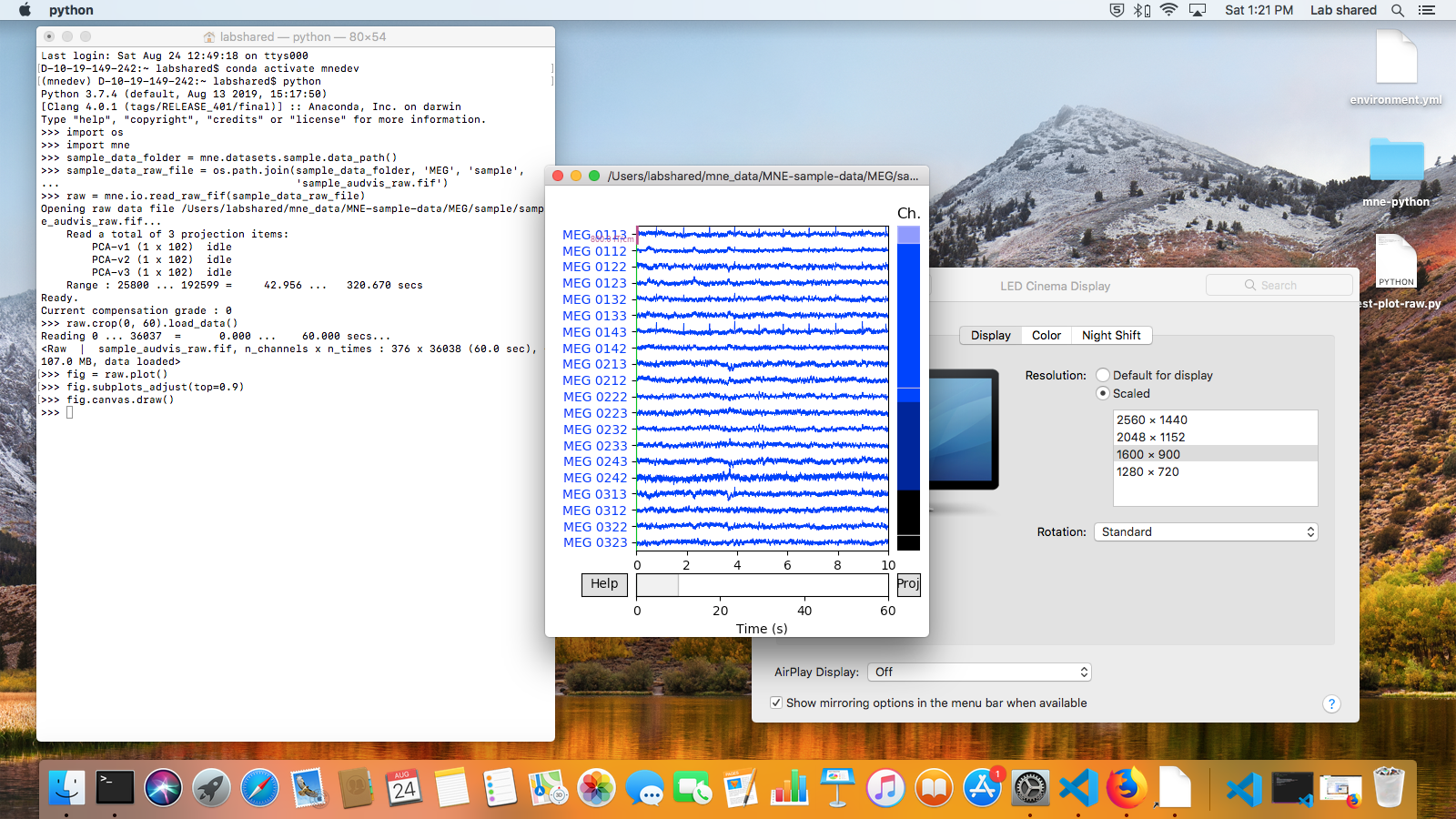The height and width of the screenshot is (819, 1456).
Task: Open App Store with update badge in dock
Action: [983, 788]
